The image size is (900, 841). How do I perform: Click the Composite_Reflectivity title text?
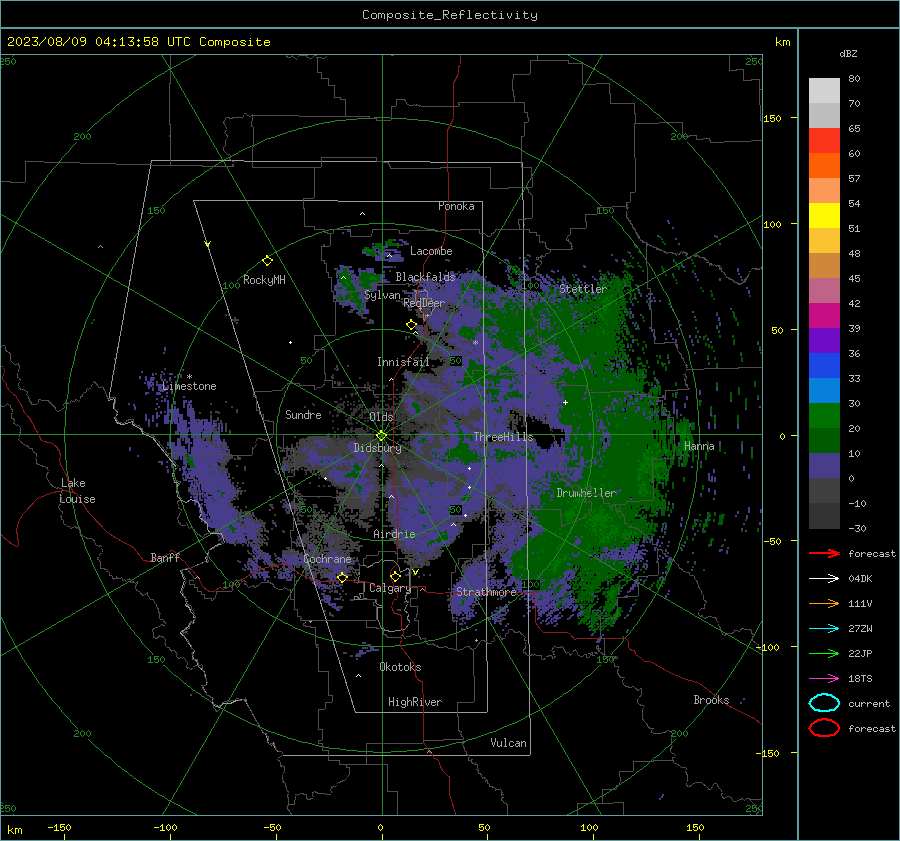click(x=450, y=15)
